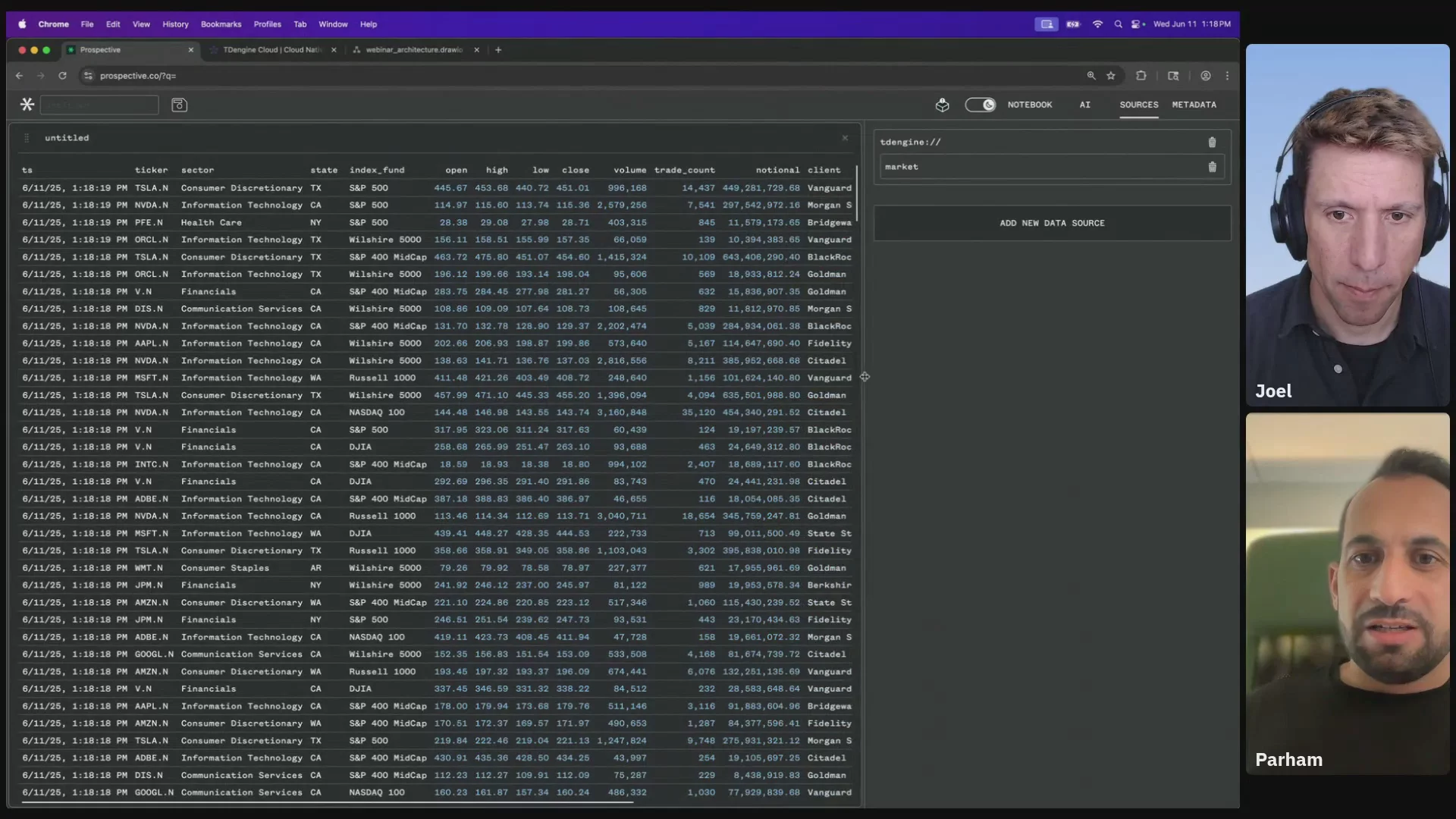Click the address bar URL prospective.co
Screen dimensions: 1456x819
pos(138,76)
